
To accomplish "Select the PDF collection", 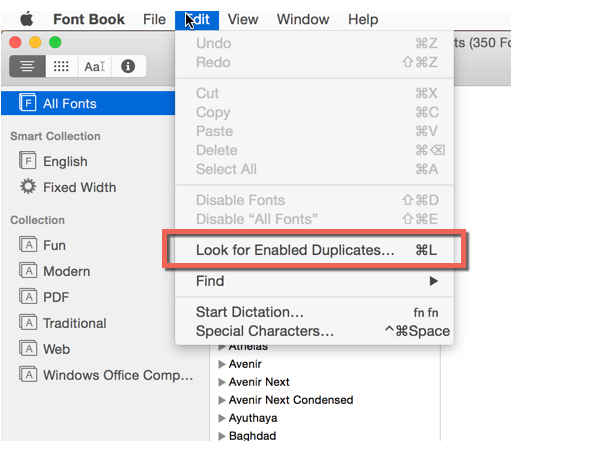I will pos(56,297).
